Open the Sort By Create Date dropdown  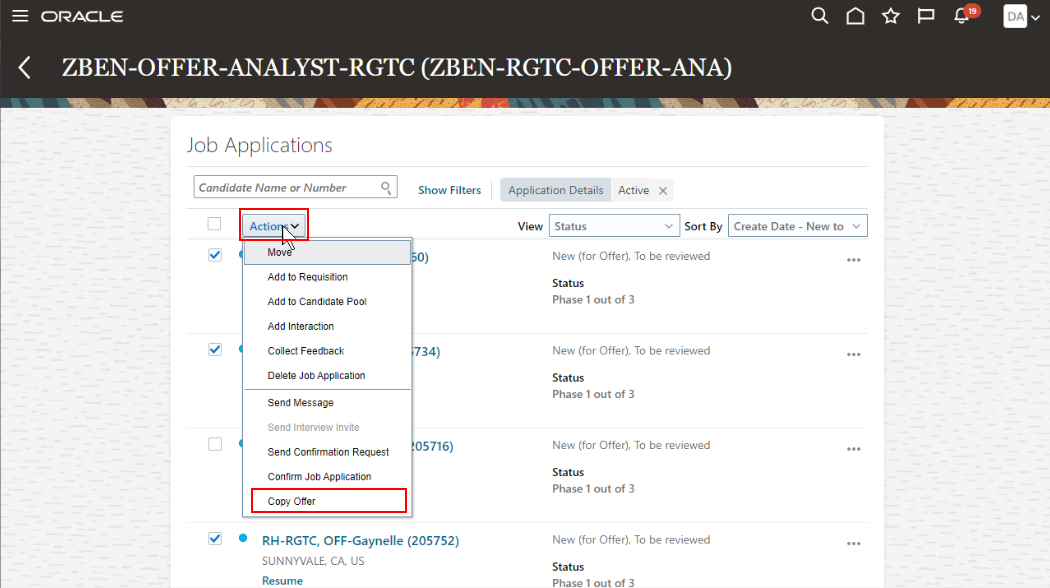(x=798, y=226)
